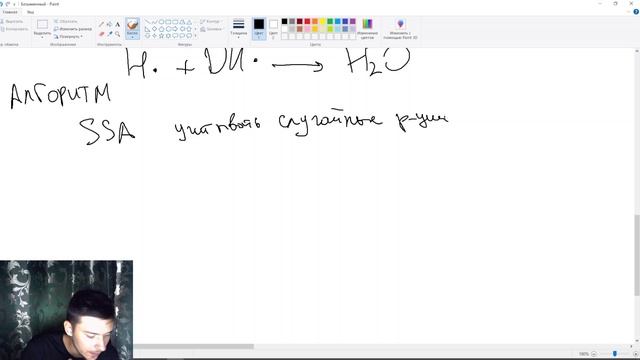Viewport: 640px width, 360px height.
Task: Pick the purple color swatch
Action: pos(353,22)
